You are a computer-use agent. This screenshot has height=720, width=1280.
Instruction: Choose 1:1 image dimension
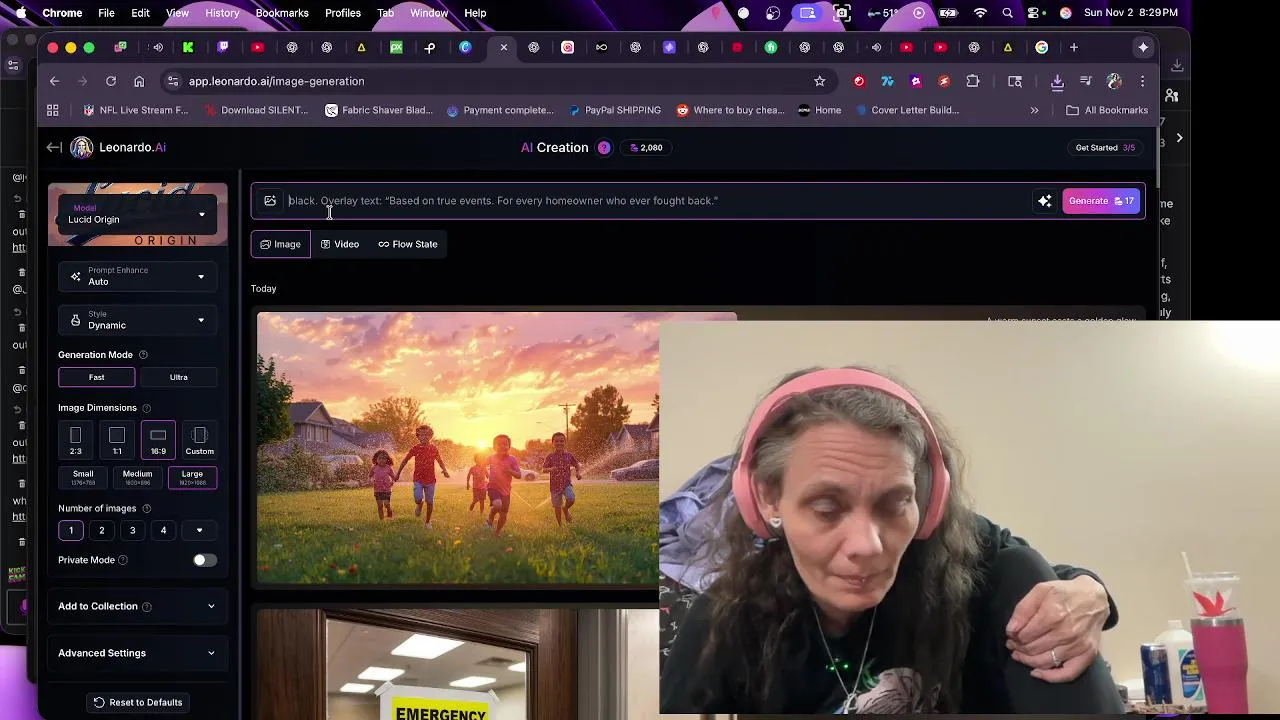coord(117,440)
